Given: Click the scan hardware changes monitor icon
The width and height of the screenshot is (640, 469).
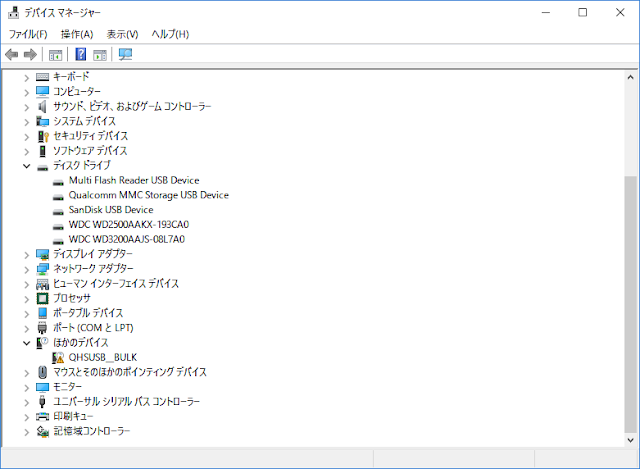Looking at the screenshot, I should click(x=125, y=54).
